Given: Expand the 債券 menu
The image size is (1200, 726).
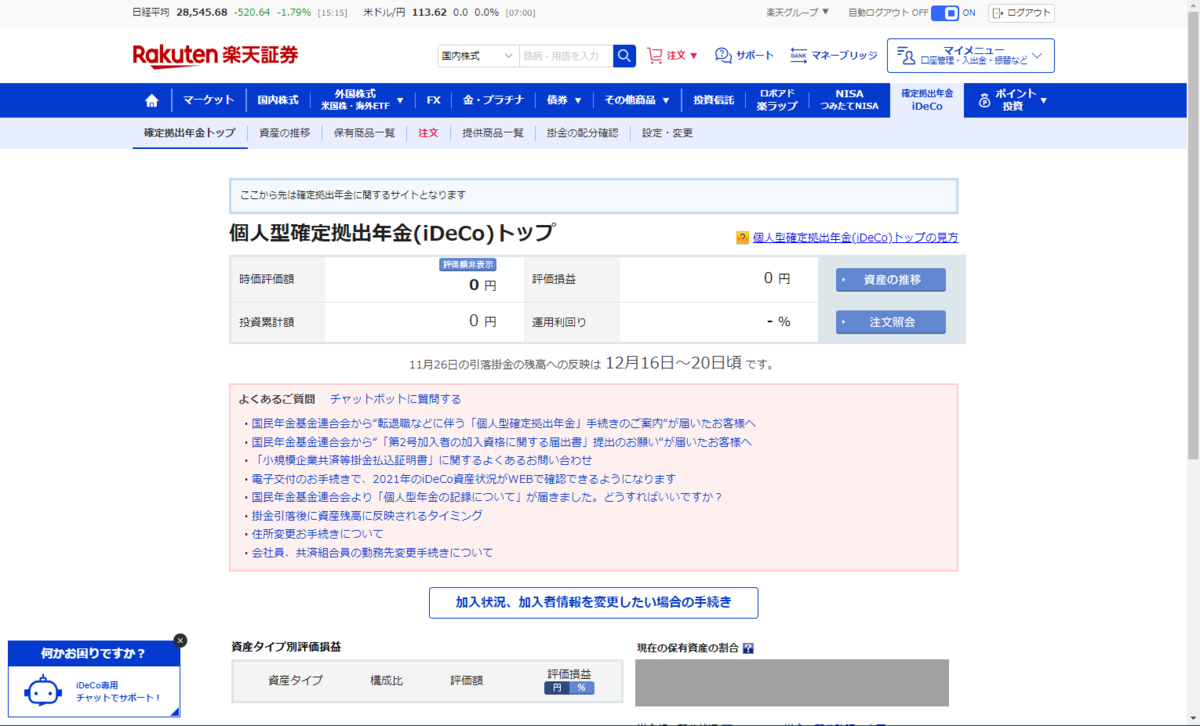Looking at the screenshot, I should [564, 100].
